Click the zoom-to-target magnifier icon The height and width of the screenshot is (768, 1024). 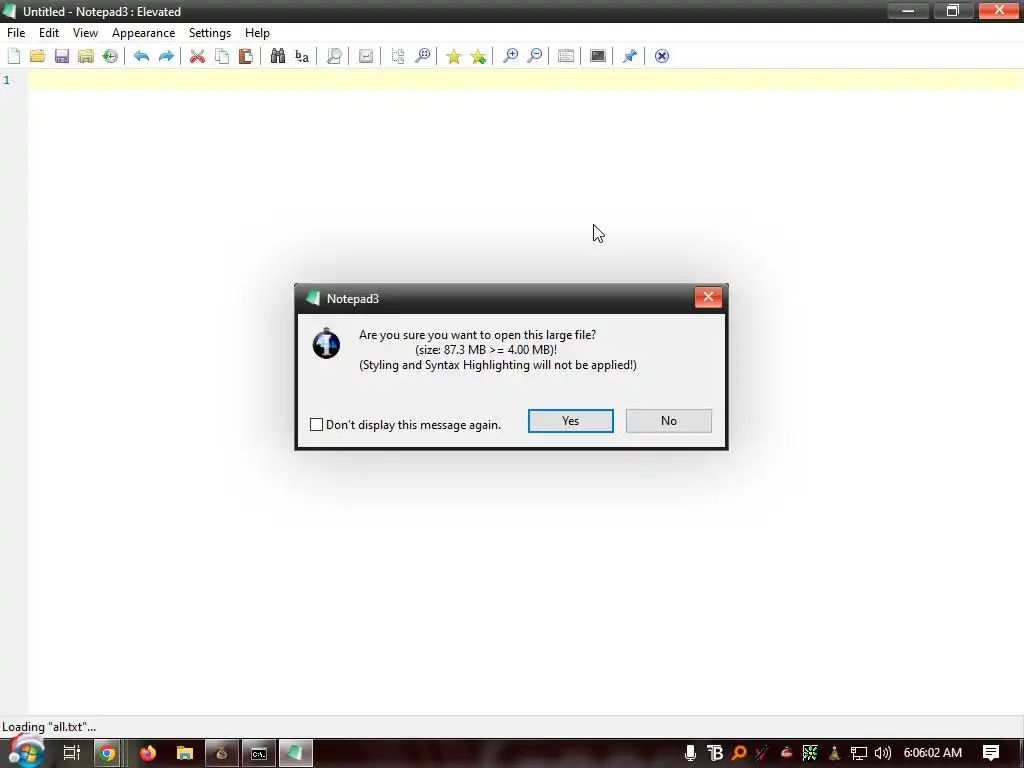(x=423, y=56)
